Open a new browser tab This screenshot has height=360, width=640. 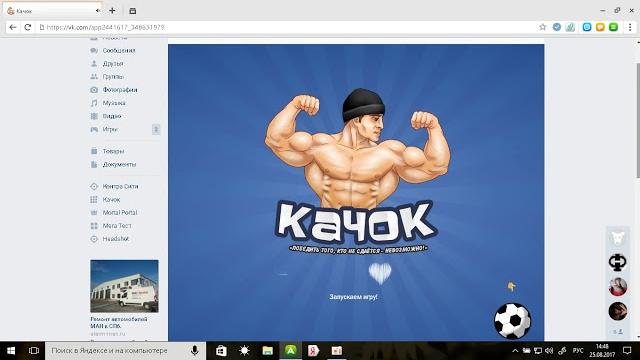click(112, 11)
